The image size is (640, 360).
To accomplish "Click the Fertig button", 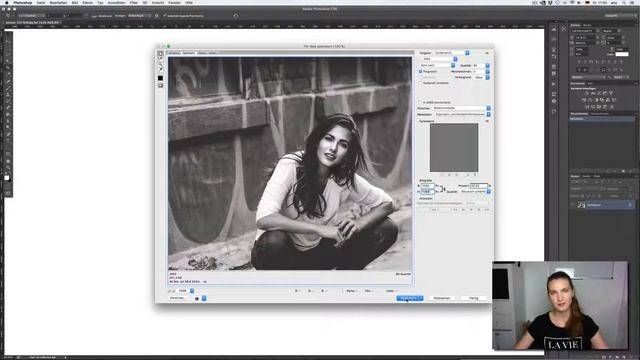I will click(x=473, y=298).
